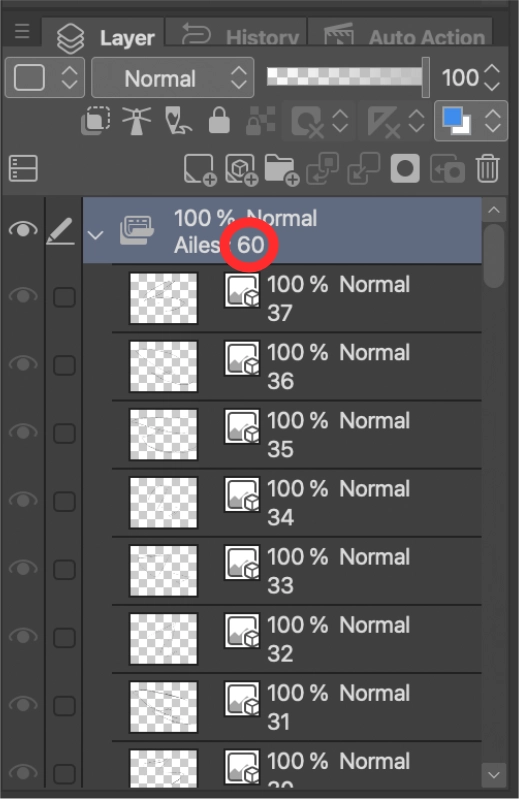The height and width of the screenshot is (799, 519).
Task: Open the layer color swatch dropdown arrows
Action: (x=492, y=121)
